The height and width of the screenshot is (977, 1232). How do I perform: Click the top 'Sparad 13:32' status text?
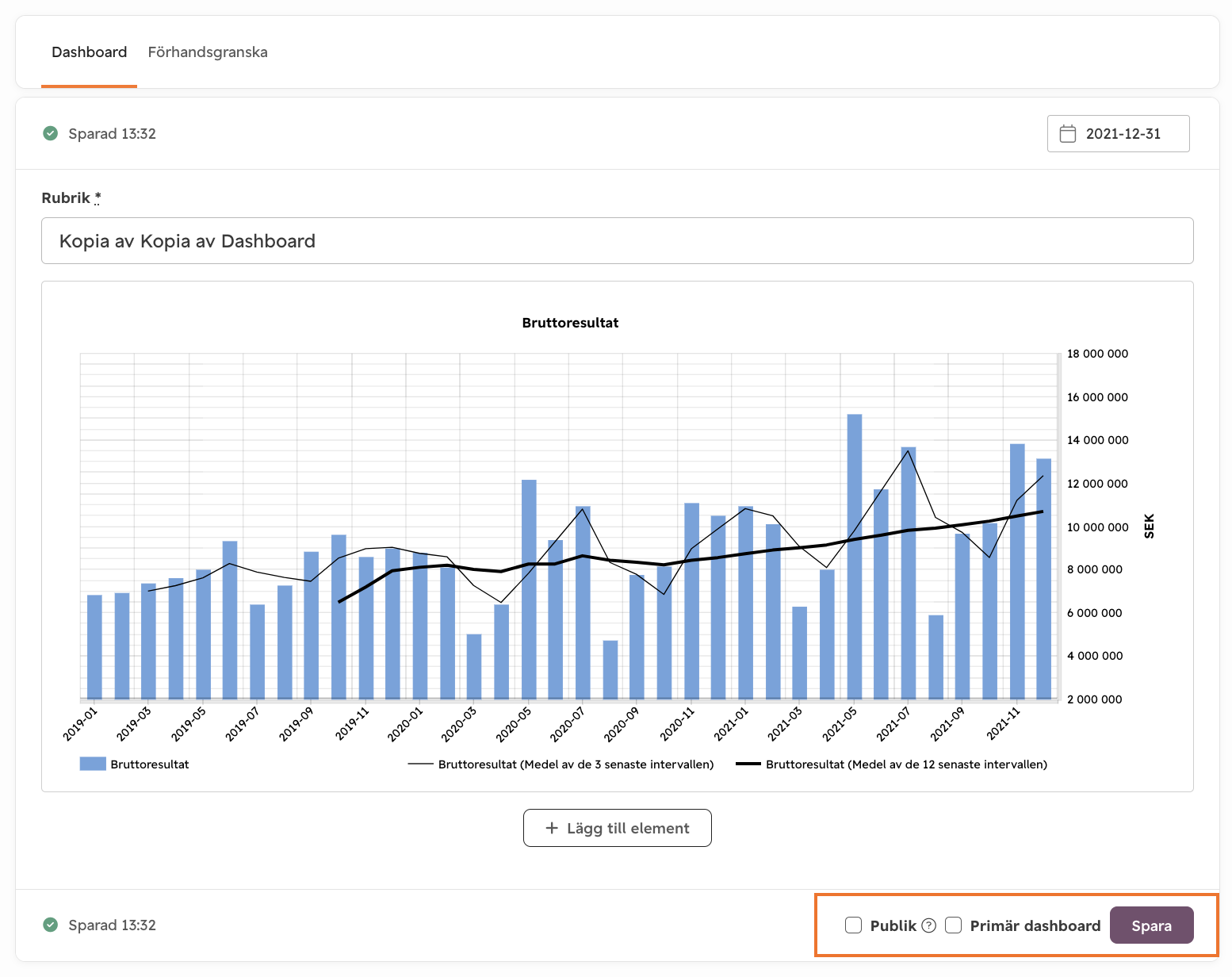112,133
